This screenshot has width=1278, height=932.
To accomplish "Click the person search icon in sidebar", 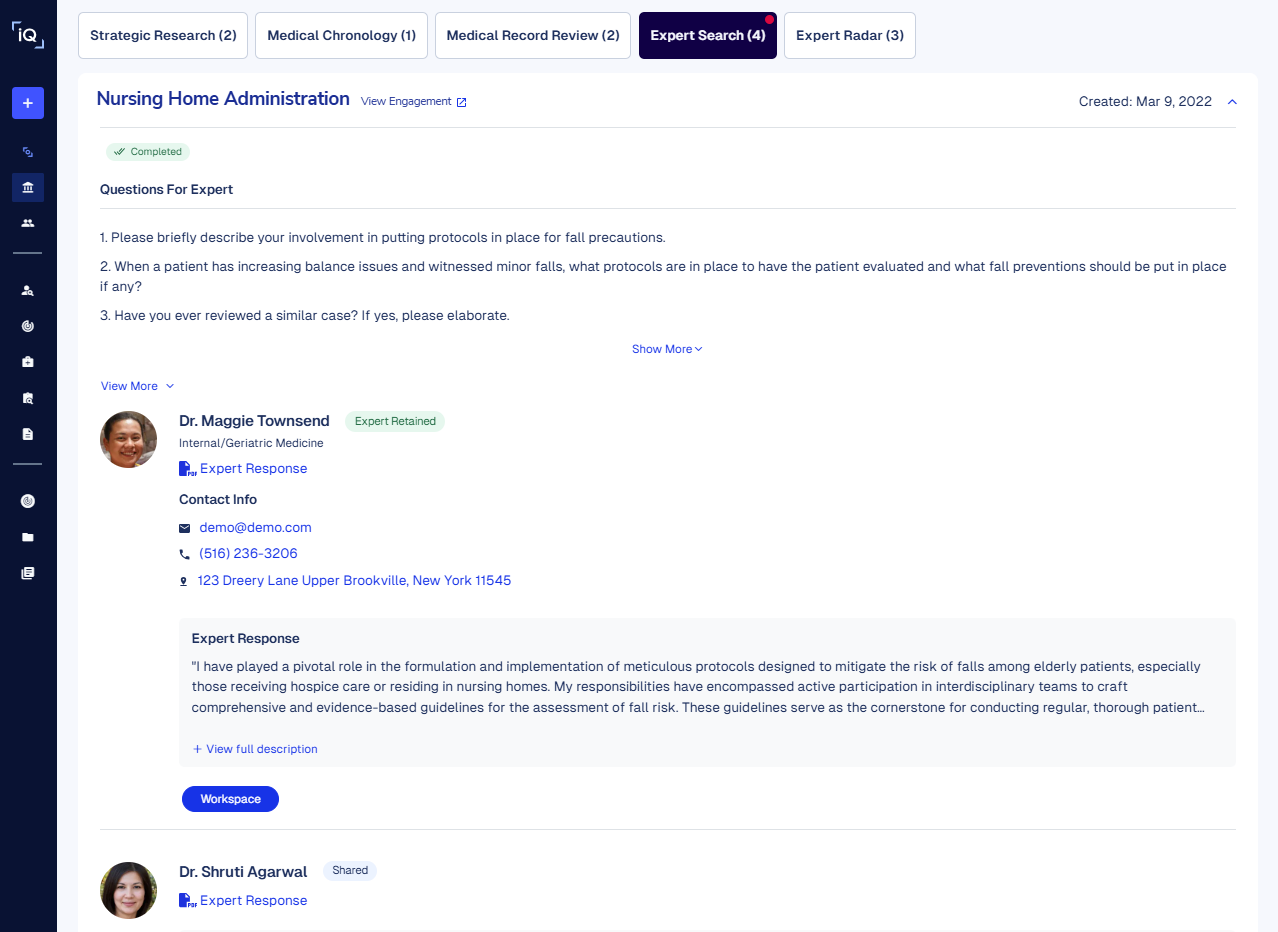I will pos(28,291).
